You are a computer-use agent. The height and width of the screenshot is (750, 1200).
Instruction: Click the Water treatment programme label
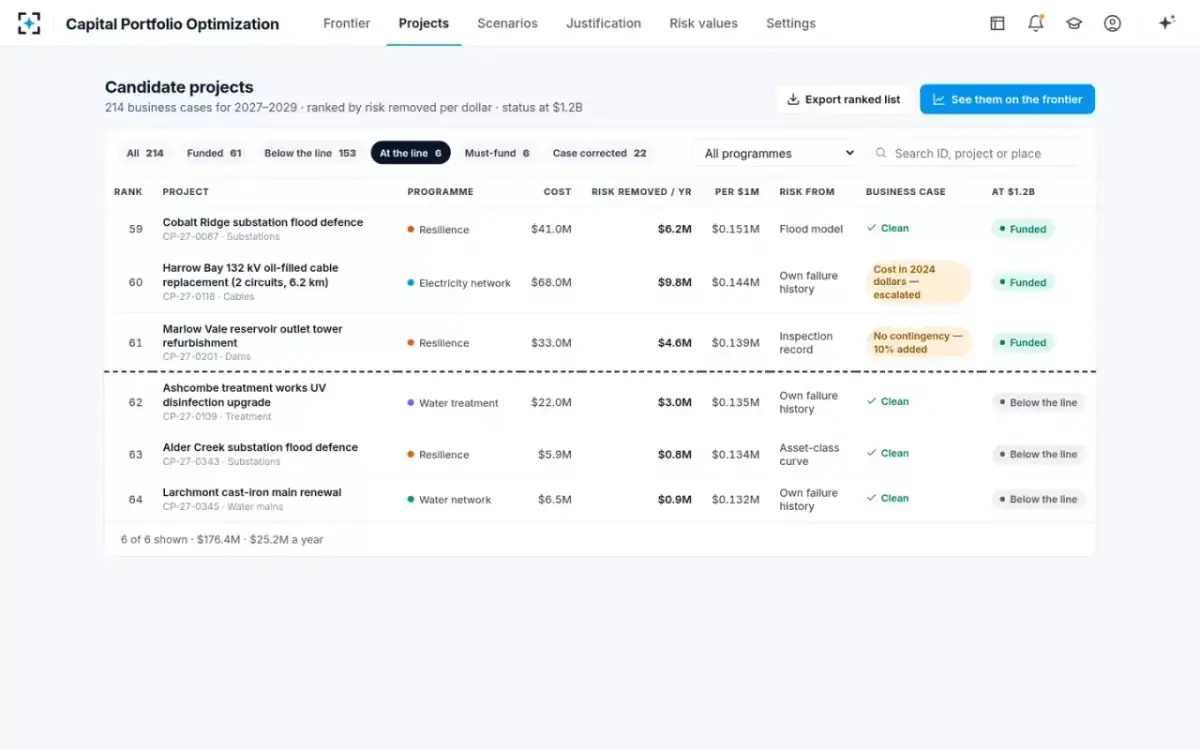453,403
